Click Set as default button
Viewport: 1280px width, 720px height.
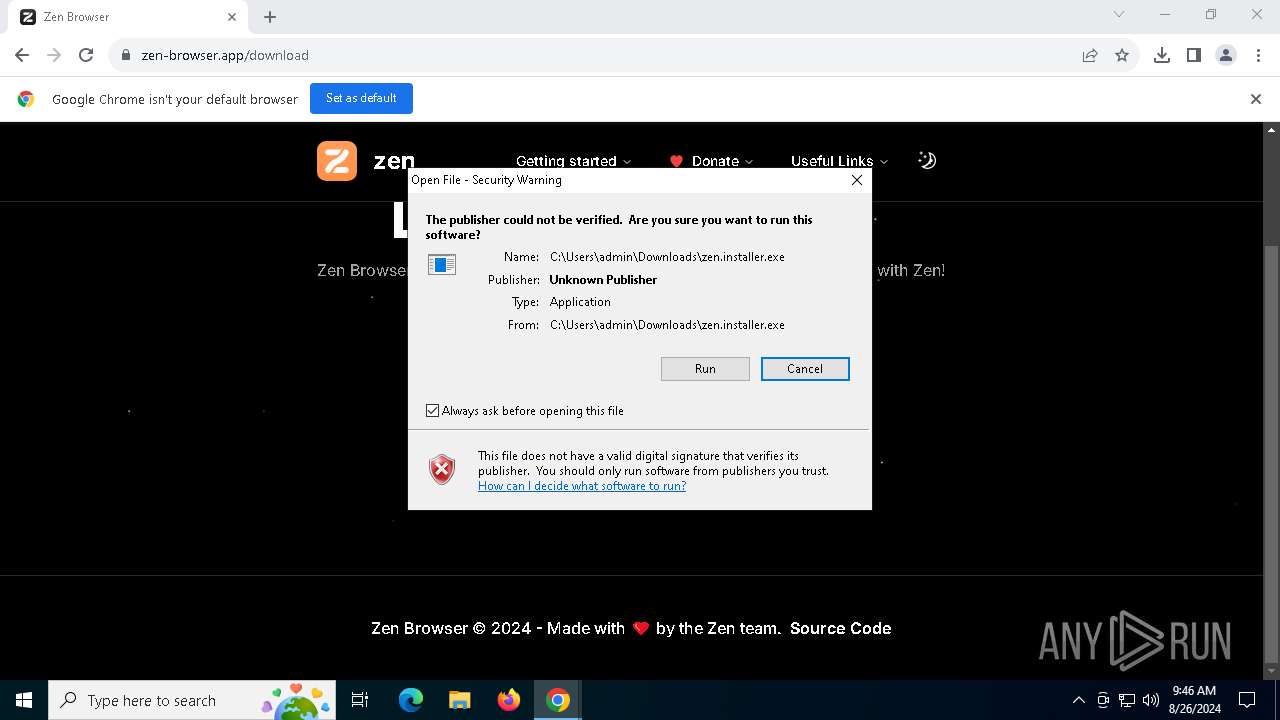(361, 98)
